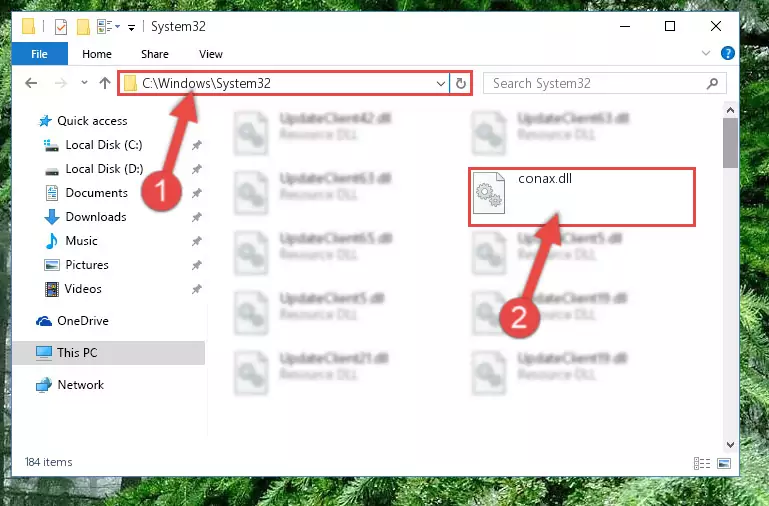769x506 pixels.
Task: Select This PC in the navigation pane
Action: [x=77, y=353]
